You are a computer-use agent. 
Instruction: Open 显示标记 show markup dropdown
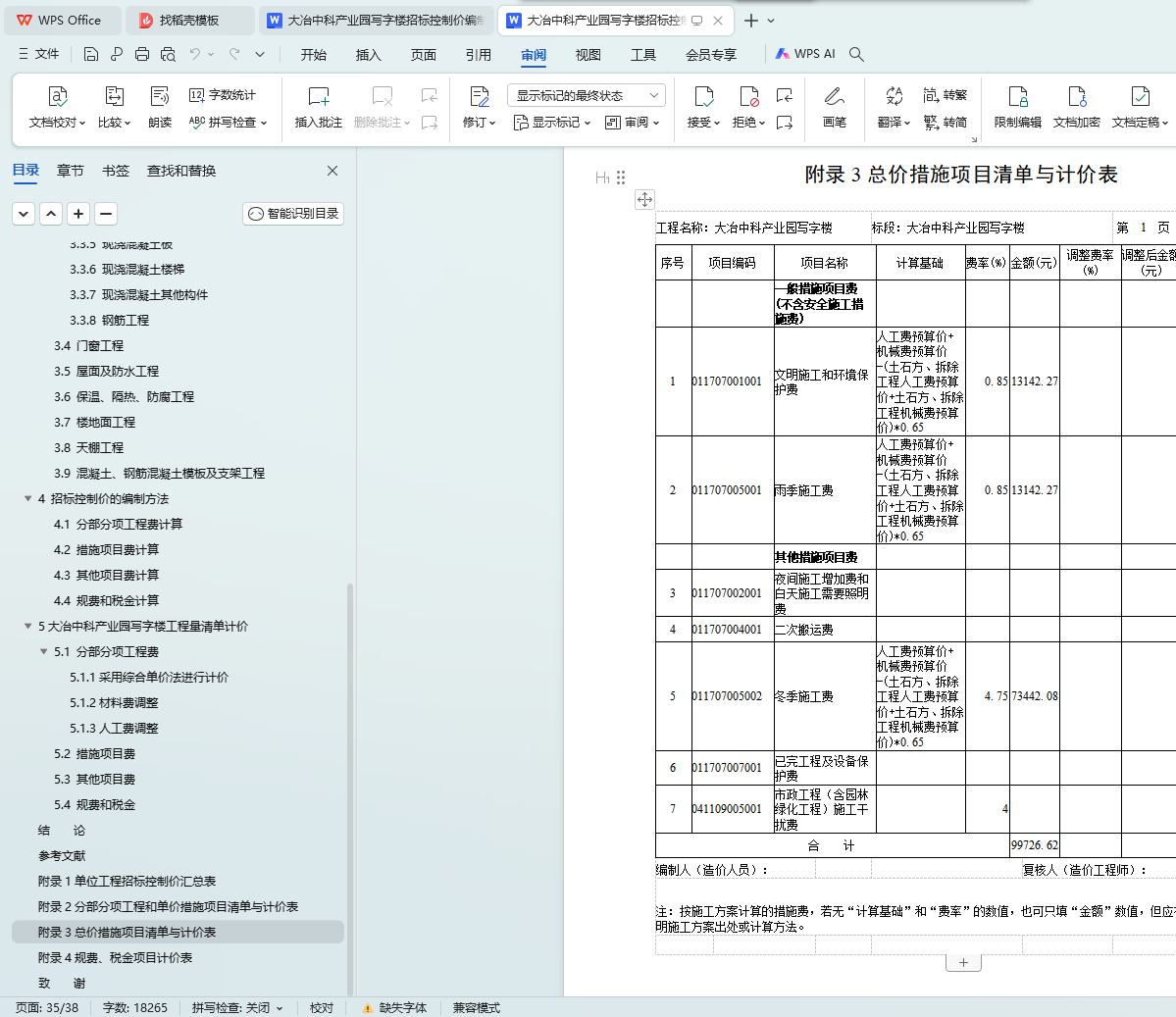pyautogui.click(x=552, y=123)
